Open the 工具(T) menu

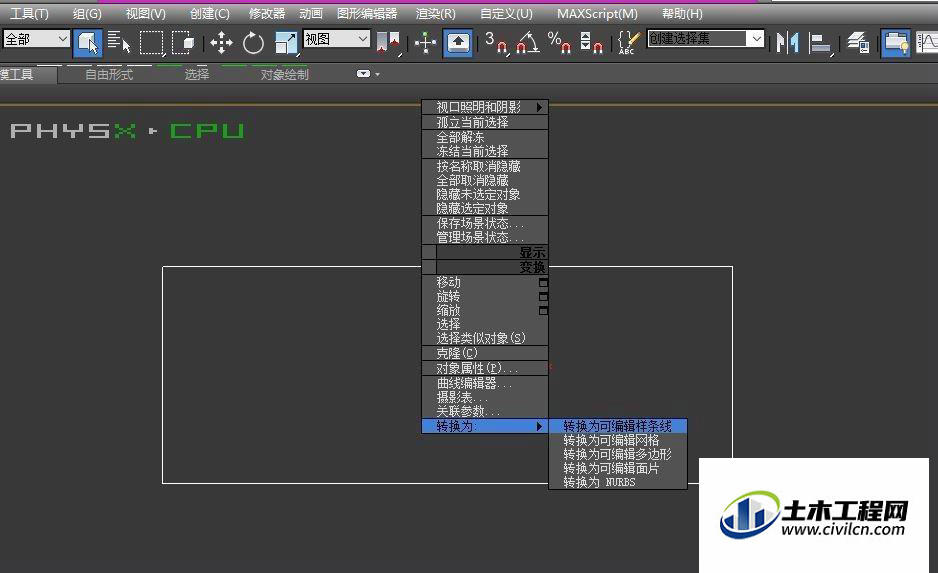pos(29,13)
